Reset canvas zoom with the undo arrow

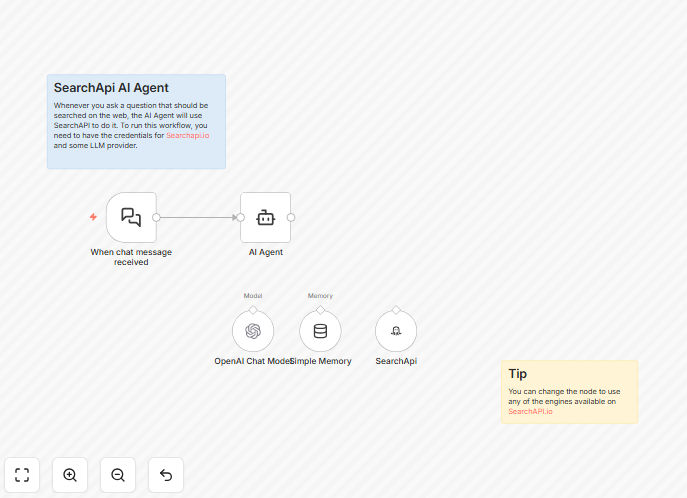(166, 475)
